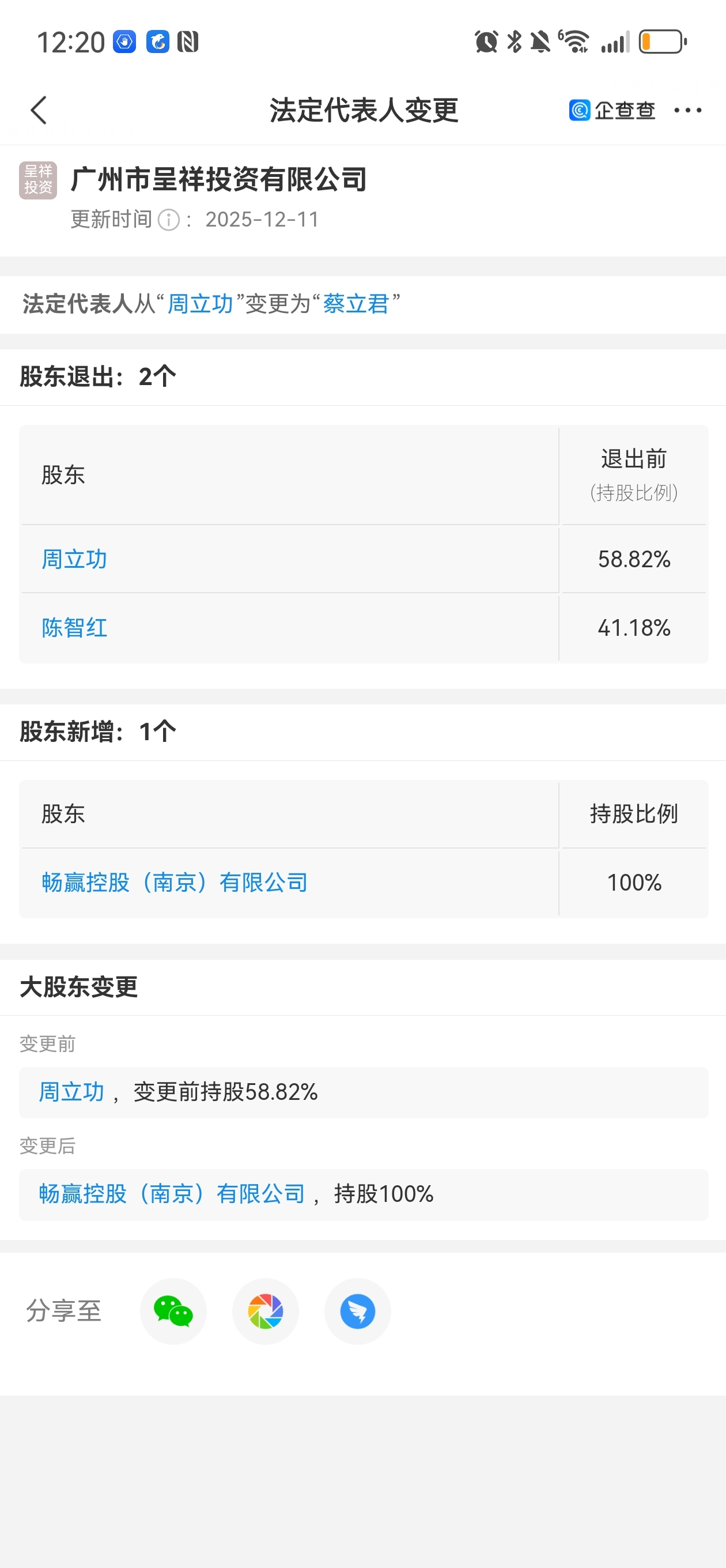Open the three-dot more options menu
Screen dimensions: 726x1568
tap(687, 111)
